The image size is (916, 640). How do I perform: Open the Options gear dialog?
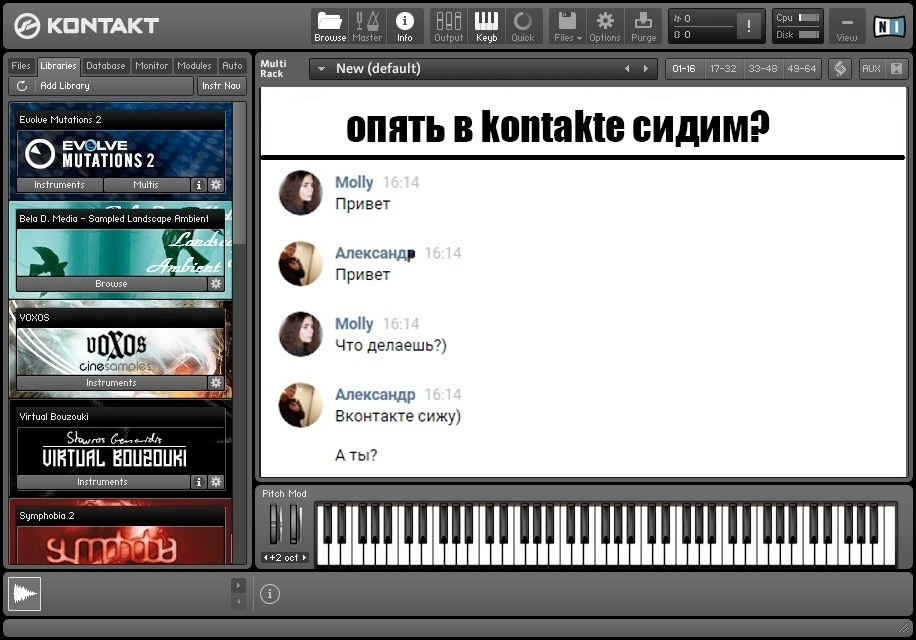[x=605, y=26]
